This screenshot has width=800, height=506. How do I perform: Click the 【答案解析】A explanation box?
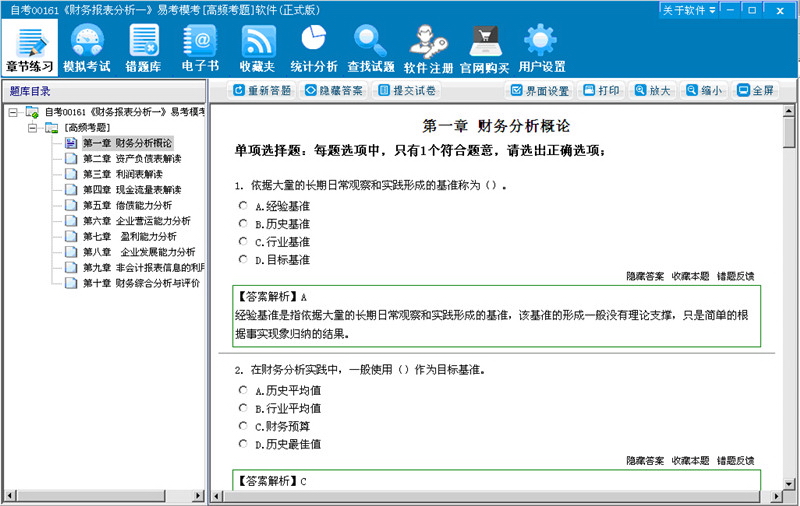(496, 316)
